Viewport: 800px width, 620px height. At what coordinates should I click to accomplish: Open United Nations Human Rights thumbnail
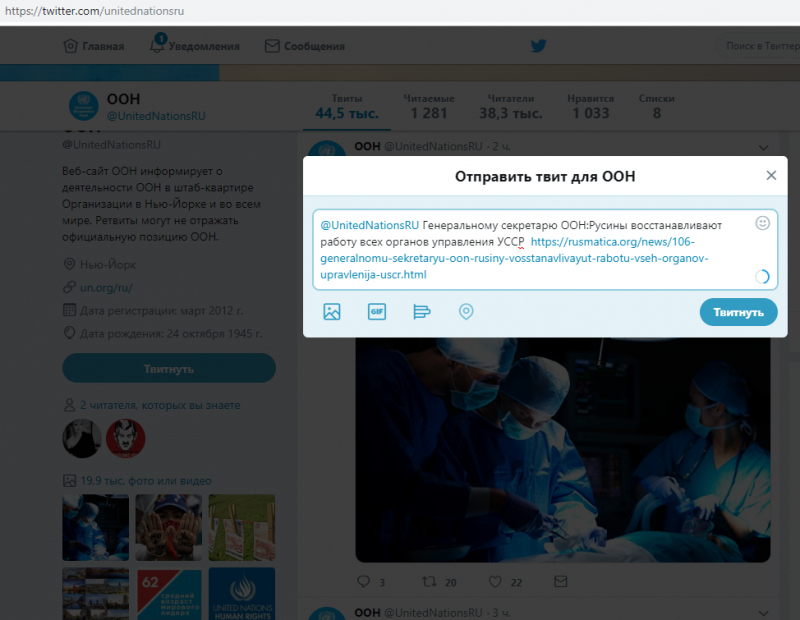point(242,593)
